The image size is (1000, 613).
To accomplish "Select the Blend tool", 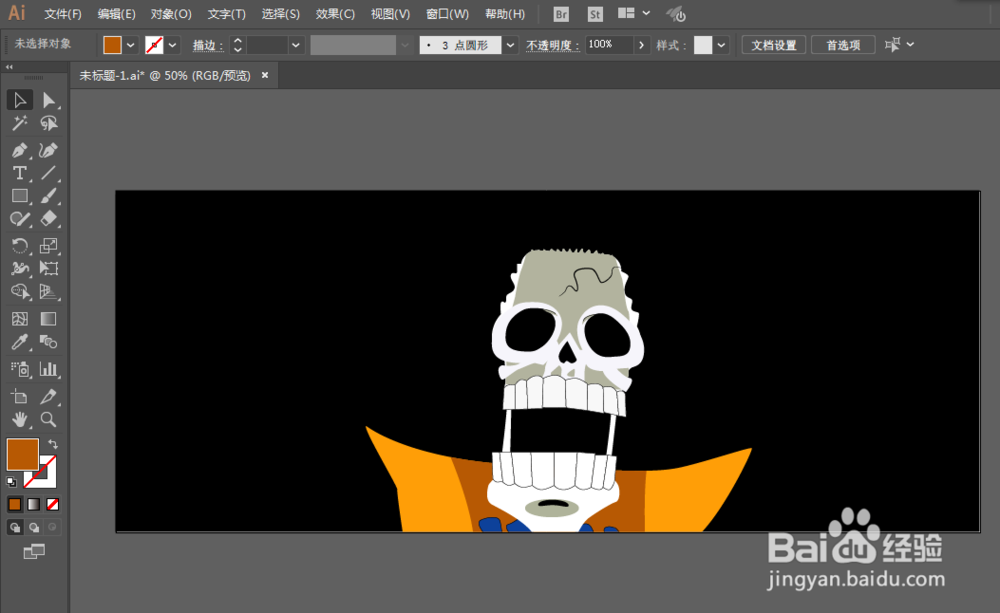I will click(x=48, y=342).
